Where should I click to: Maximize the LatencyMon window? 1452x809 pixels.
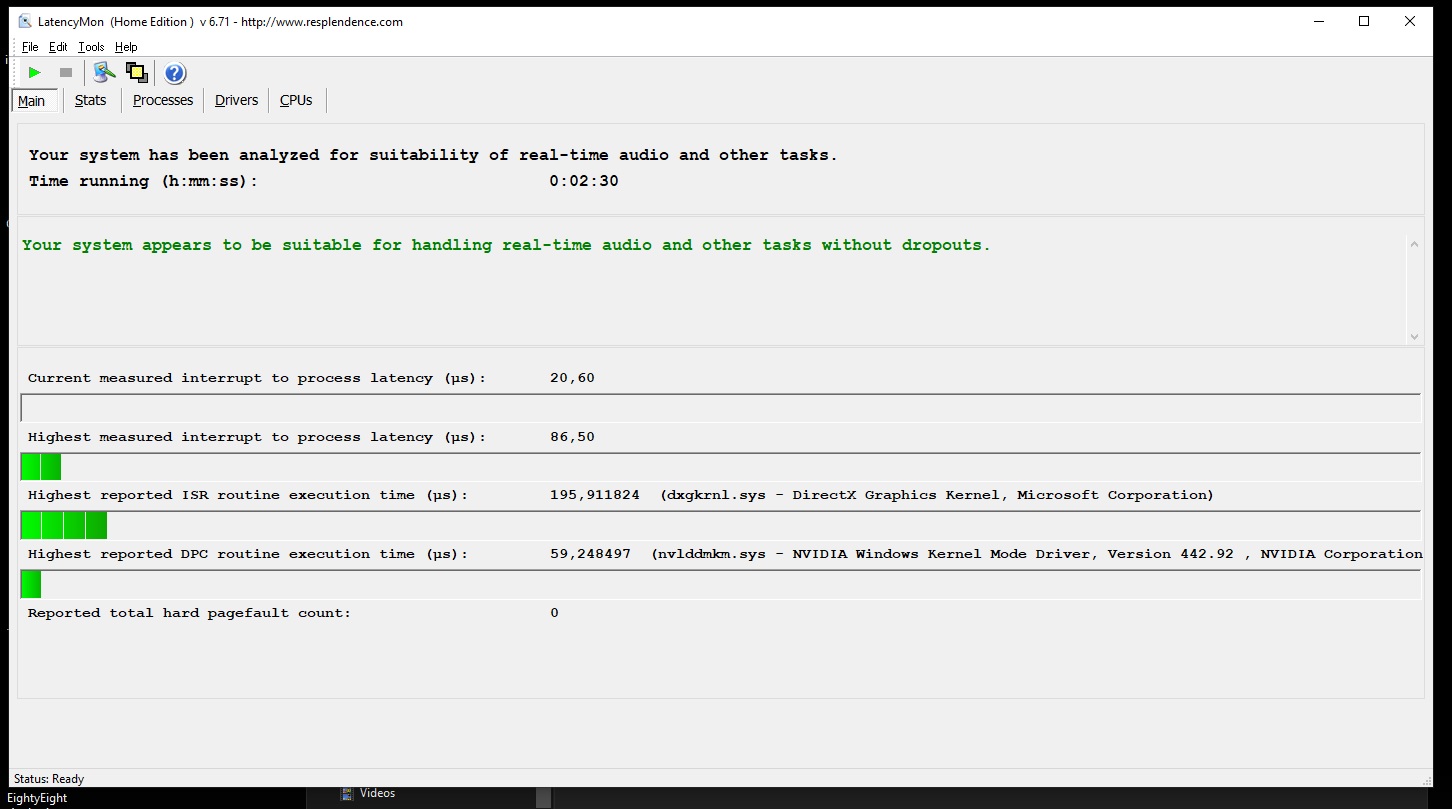tap(1363, 21)
